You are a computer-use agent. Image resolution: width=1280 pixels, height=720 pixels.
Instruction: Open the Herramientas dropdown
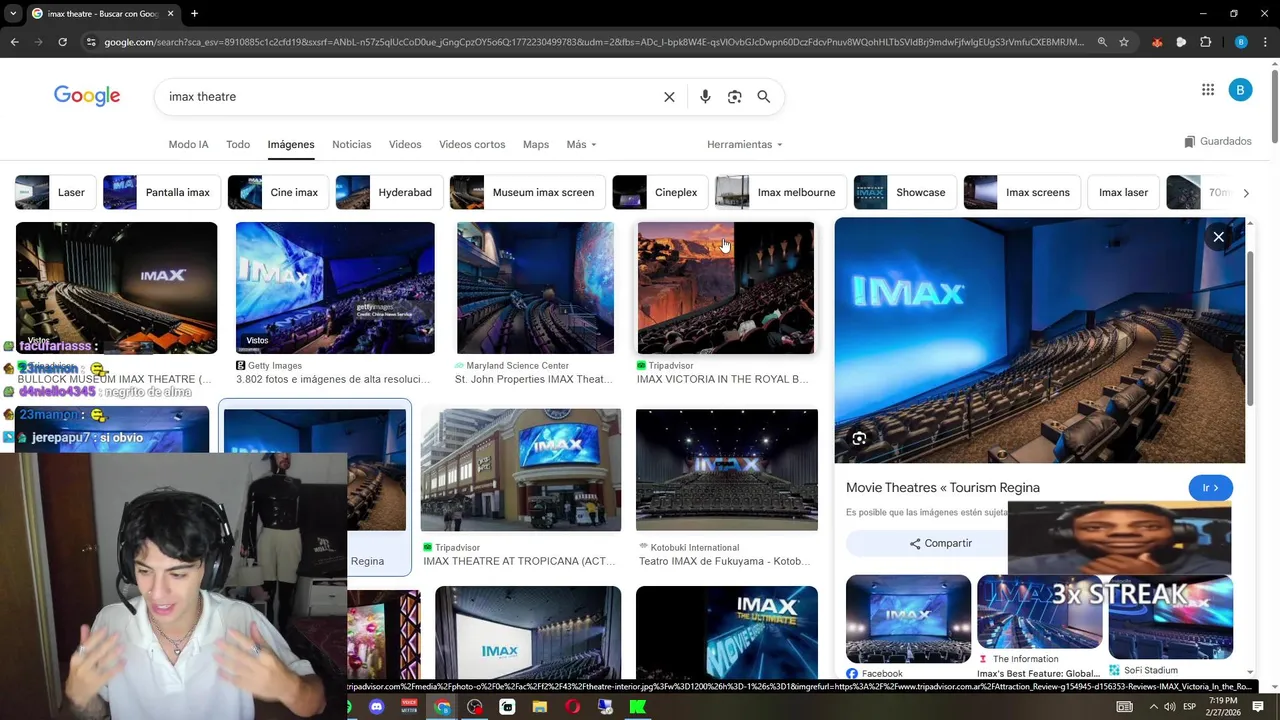pos(745,145)
